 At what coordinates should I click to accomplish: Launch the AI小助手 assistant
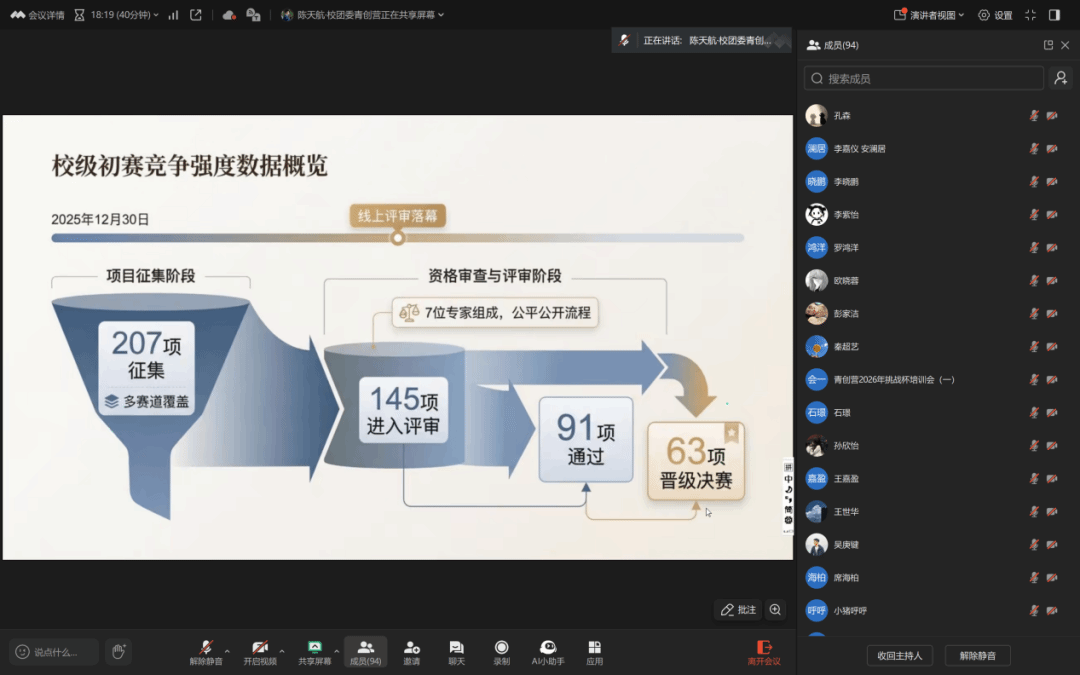click(547, 651)
